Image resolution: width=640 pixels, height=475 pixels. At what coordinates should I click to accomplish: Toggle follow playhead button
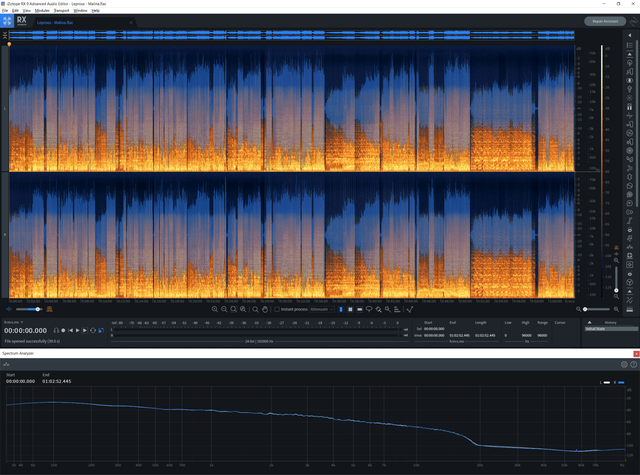pos(101,331)
